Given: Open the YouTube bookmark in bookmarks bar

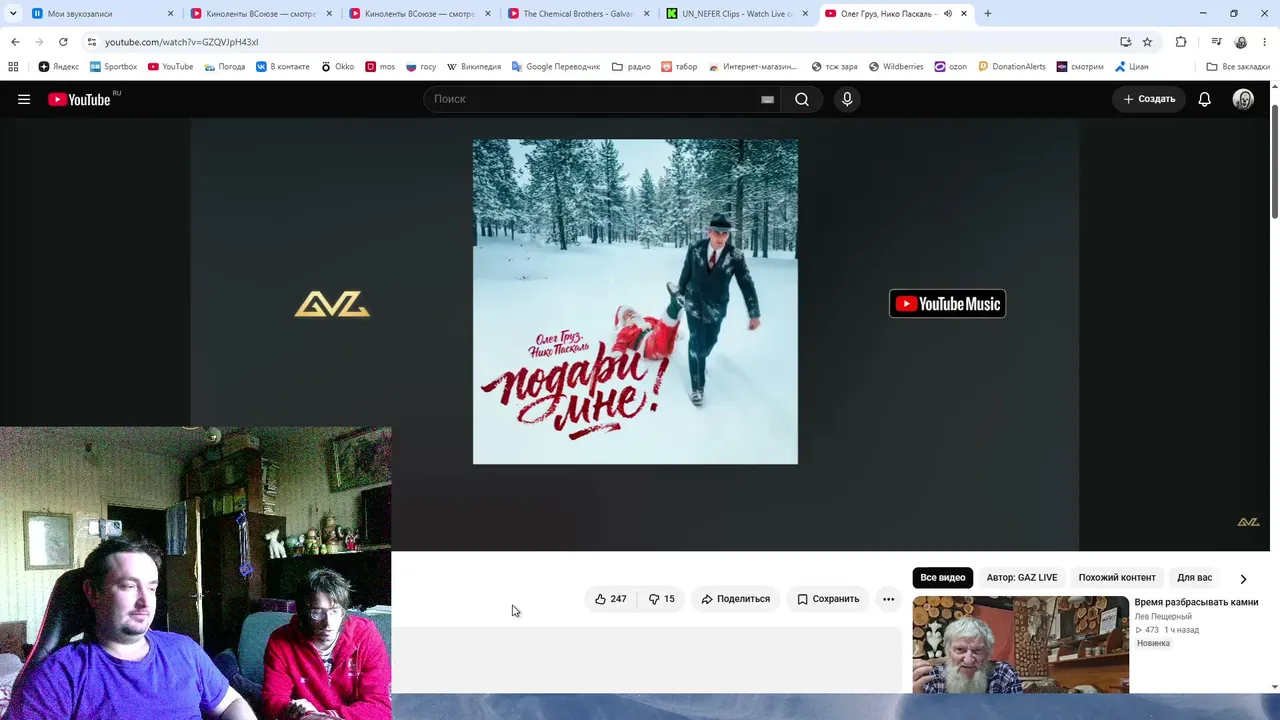Looking at the screenshot, I should tap(170, 67).
